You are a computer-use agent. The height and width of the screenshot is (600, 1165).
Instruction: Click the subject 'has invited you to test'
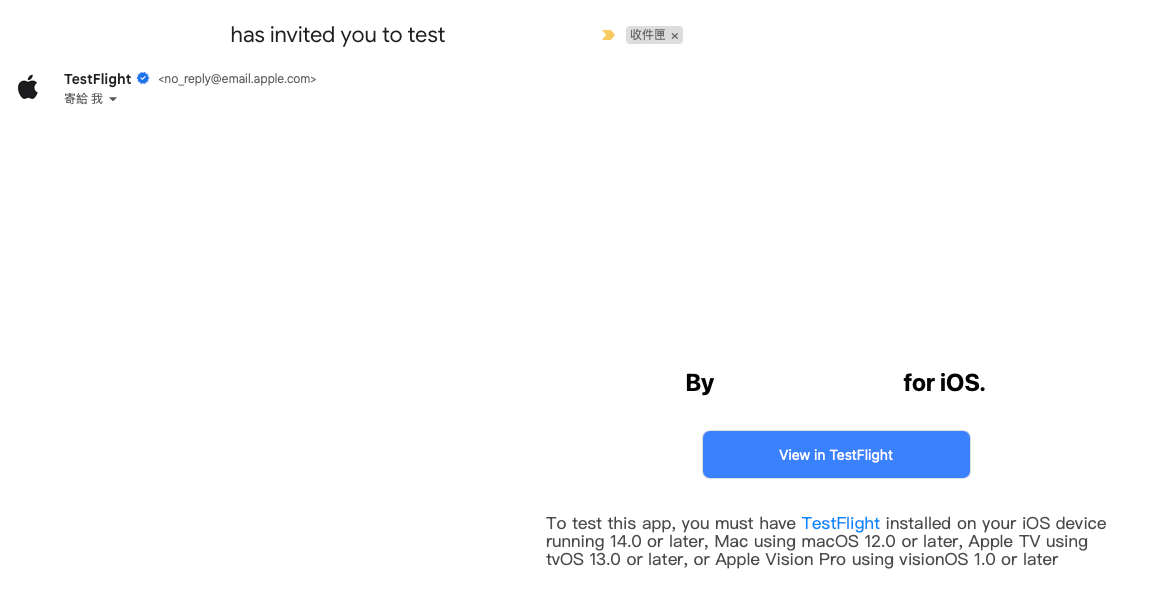(x=337, y=35)
